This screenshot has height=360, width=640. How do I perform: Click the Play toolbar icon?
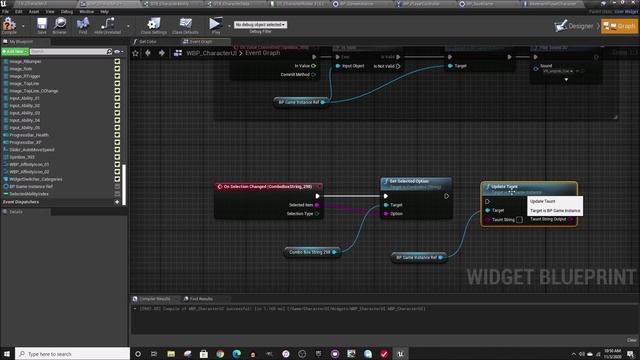click(216, 25)
